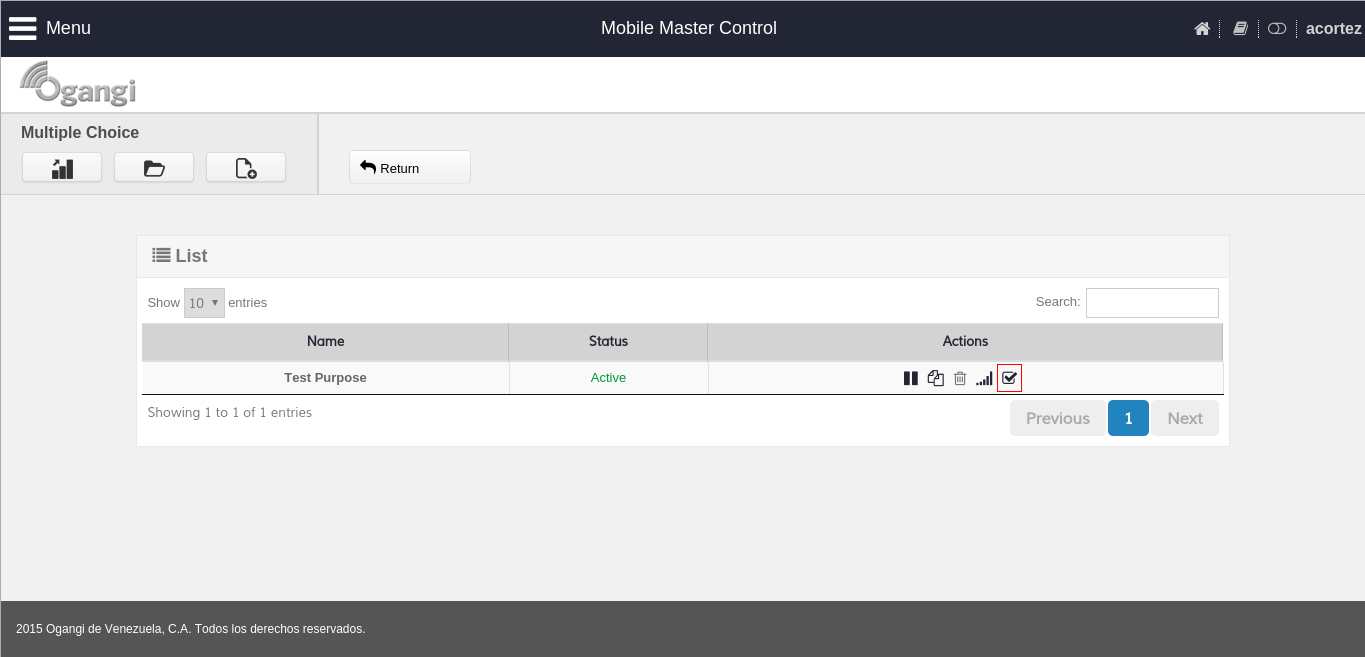Viewport: 1365px width, 657px height.
Task: Click the open folder button
Action: click(154, 168)
